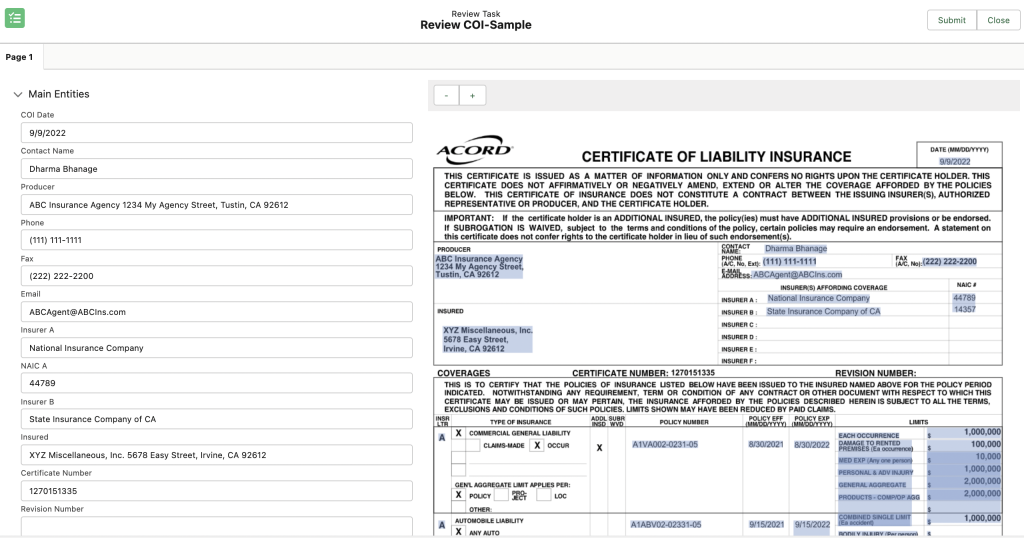Click the ACORD logo in certificate
The height and width of the screenshot is (538, 1024).
tap(475, 150)
